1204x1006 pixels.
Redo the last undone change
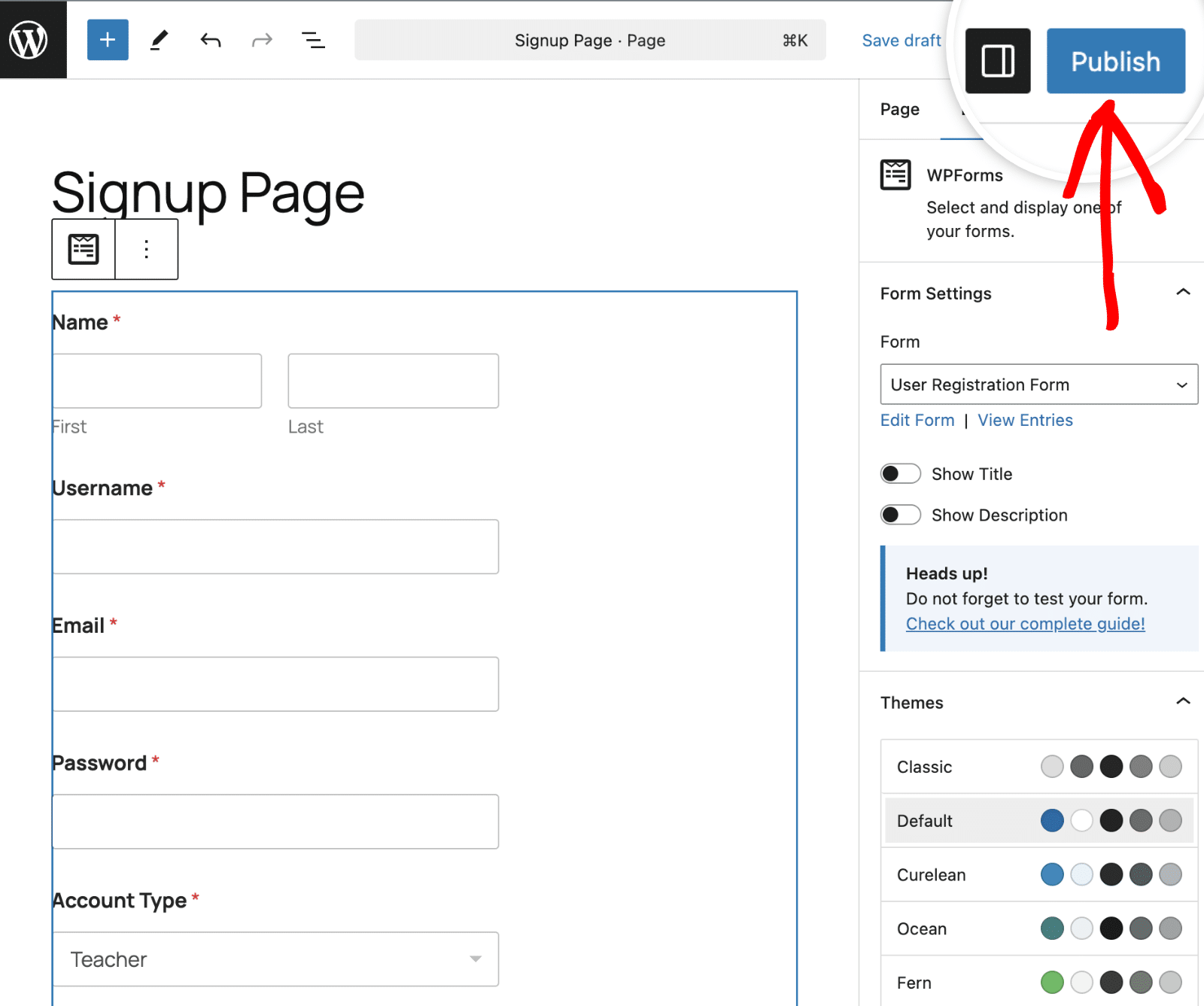pyautogui.click(x=262, y=40)
